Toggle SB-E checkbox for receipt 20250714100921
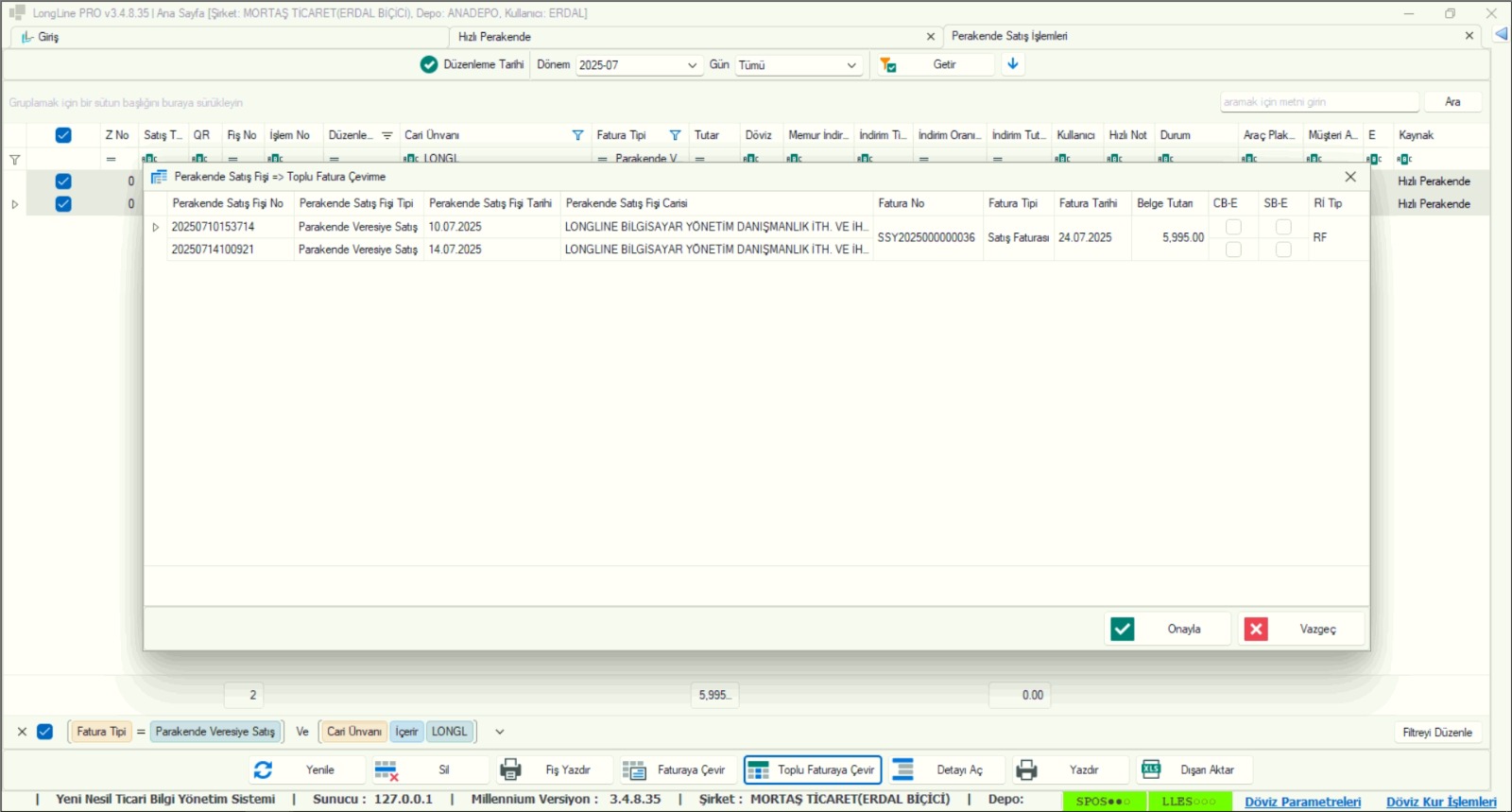This screenshot has height=812, width=1512. (1283, 250)
